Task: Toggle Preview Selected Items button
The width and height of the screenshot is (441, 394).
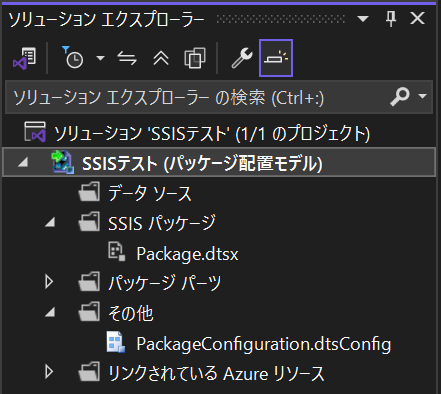Action: click(x=276, y=58)
